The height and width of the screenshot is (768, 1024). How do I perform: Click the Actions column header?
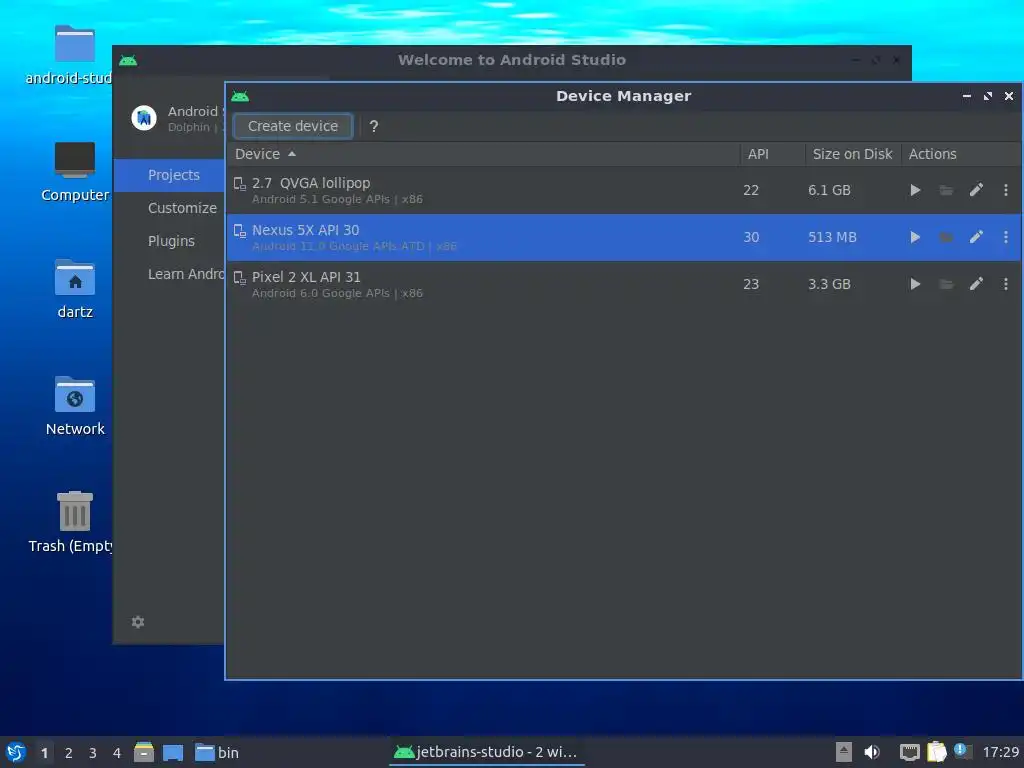coord(961,154)
